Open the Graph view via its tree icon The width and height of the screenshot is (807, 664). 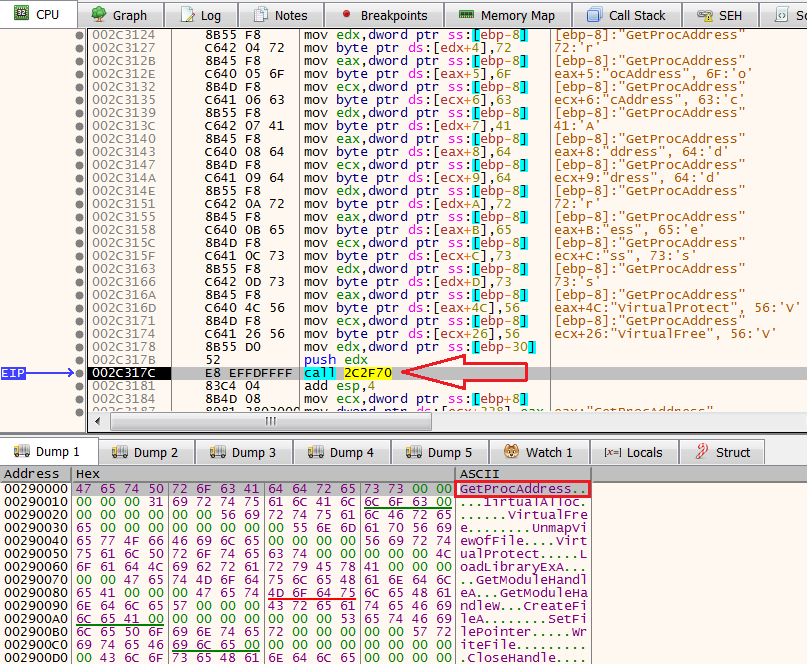(x=98, y=14)
